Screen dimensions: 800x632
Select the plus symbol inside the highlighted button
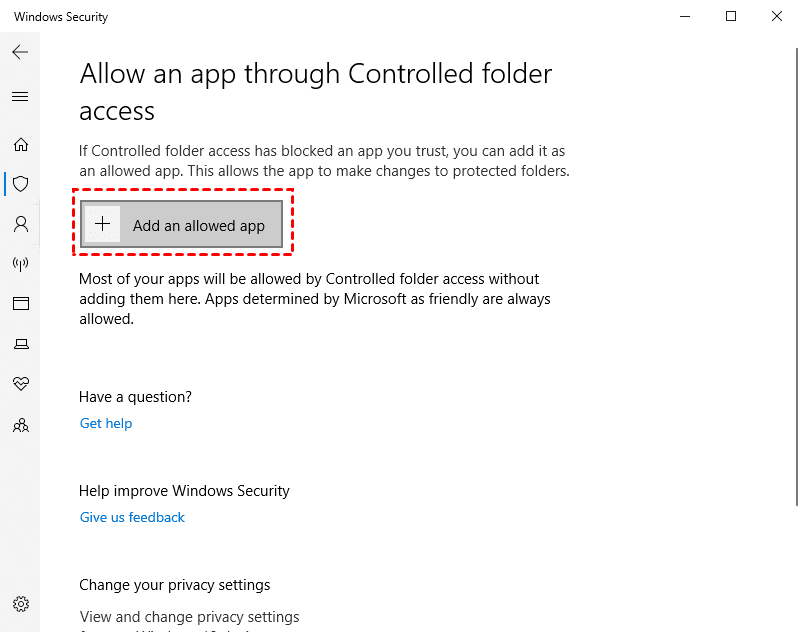coord(103,223)
